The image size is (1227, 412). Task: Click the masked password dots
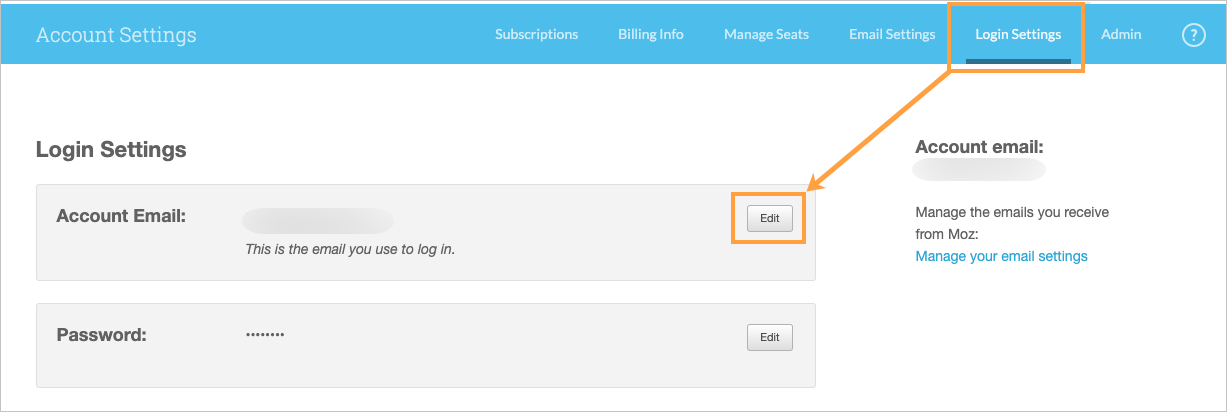click(x=265, y=334)
